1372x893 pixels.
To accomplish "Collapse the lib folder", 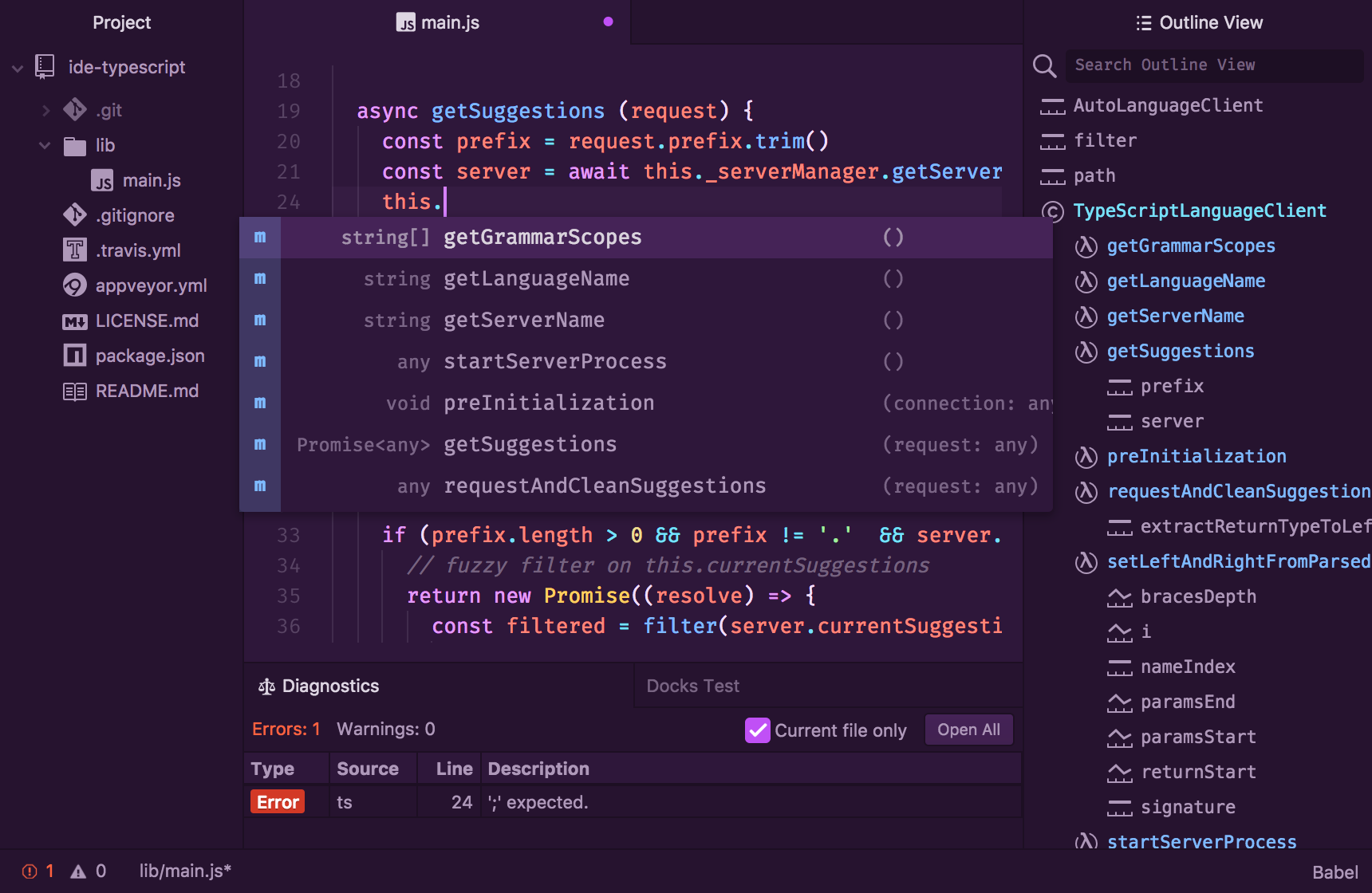I will pyautogui.click(x=45, y=145).
